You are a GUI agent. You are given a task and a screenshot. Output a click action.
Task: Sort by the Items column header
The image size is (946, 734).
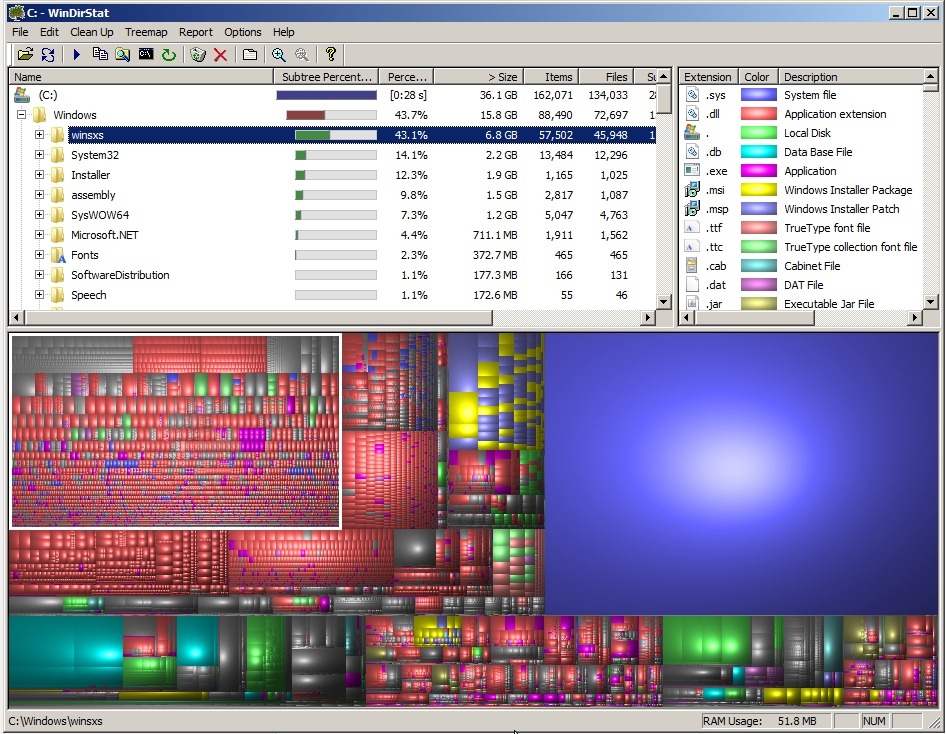click(551, 77)
